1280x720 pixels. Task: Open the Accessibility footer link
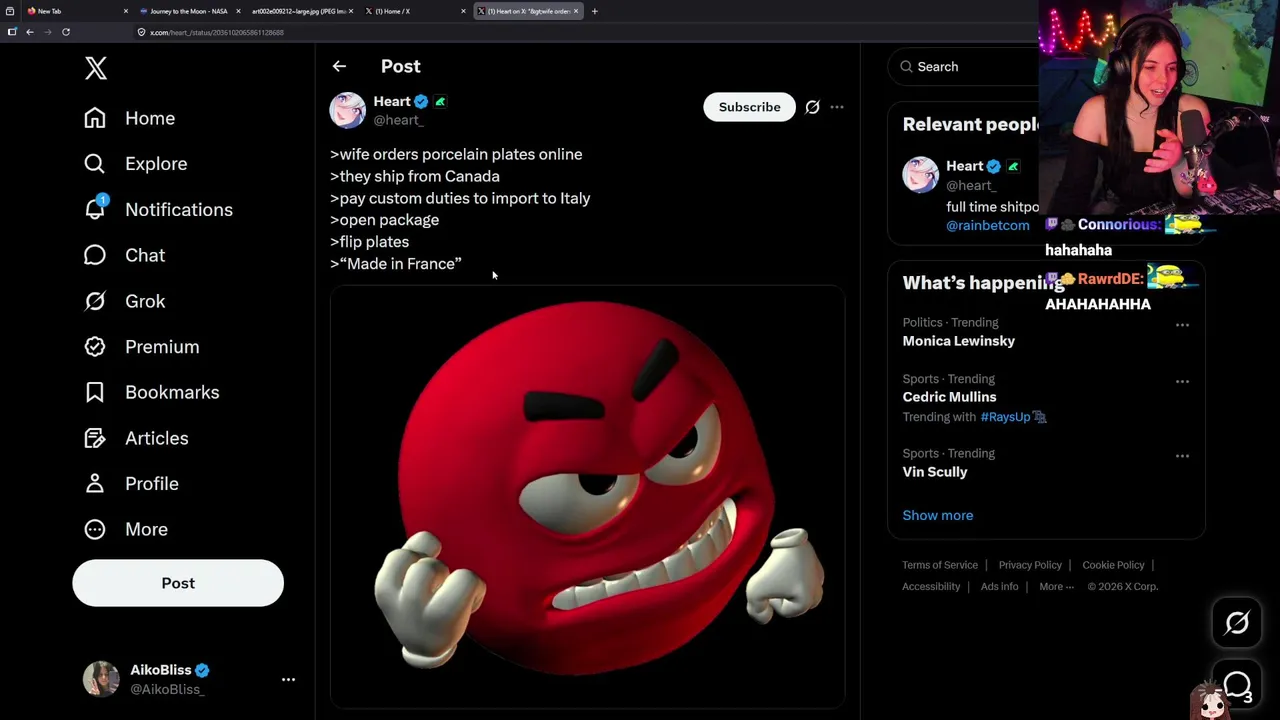pyautogui.click(x=931, y=587)
